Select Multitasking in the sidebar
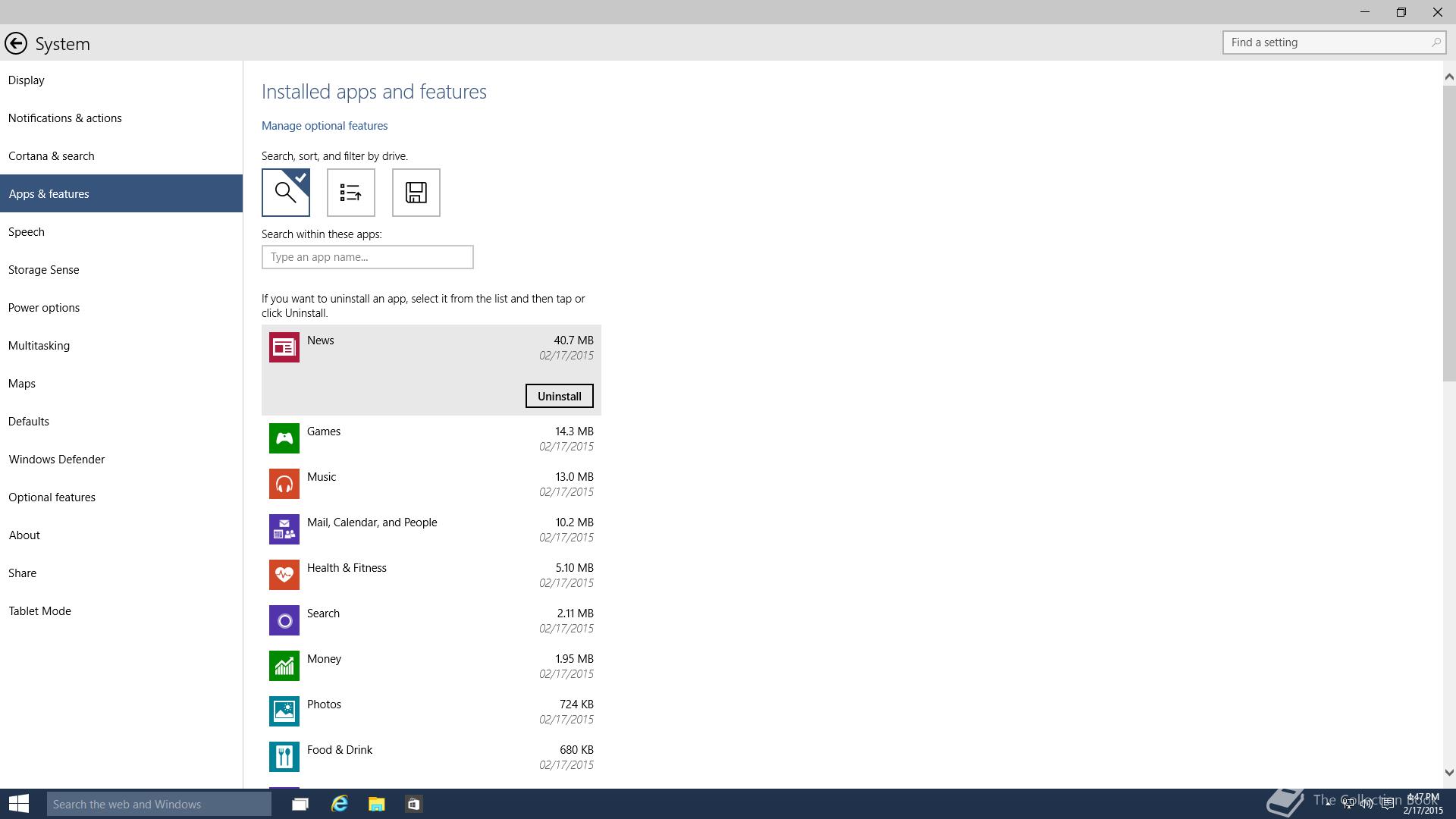 click(121, 346)
